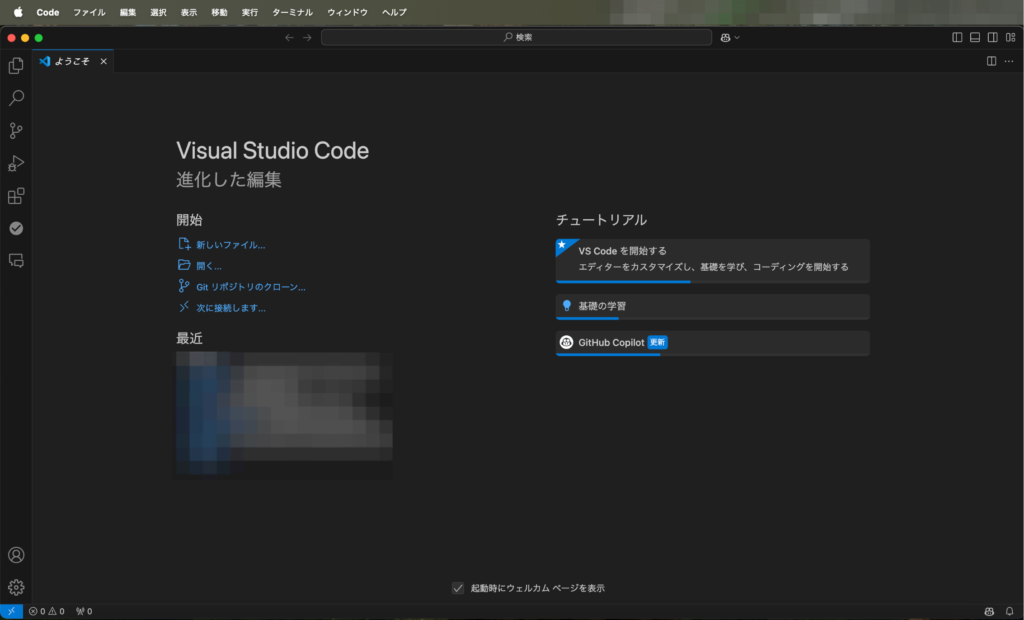Open the Manage gear settings icon
Viewport: 1024px width, 620px height.
pyautogui.click(x=16, y=587)
